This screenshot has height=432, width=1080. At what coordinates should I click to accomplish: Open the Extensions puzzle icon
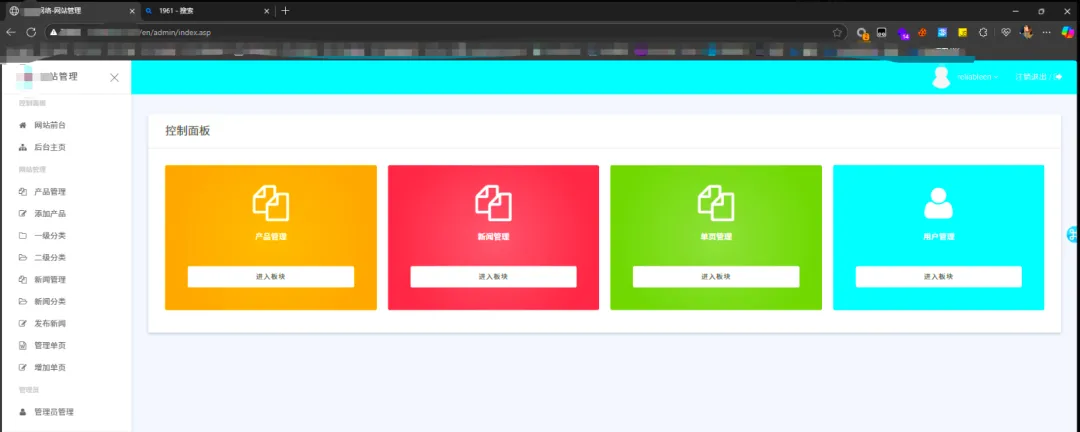tap(983, 32)
